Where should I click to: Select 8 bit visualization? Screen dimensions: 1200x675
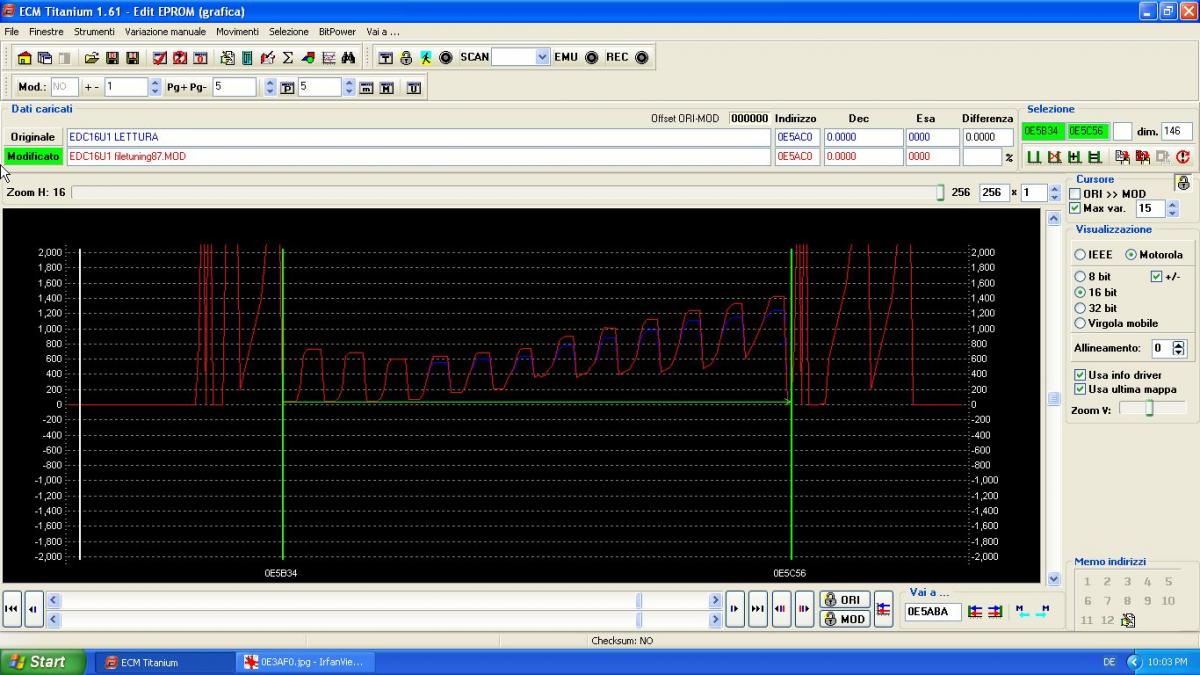click(x=1080, y=276)
